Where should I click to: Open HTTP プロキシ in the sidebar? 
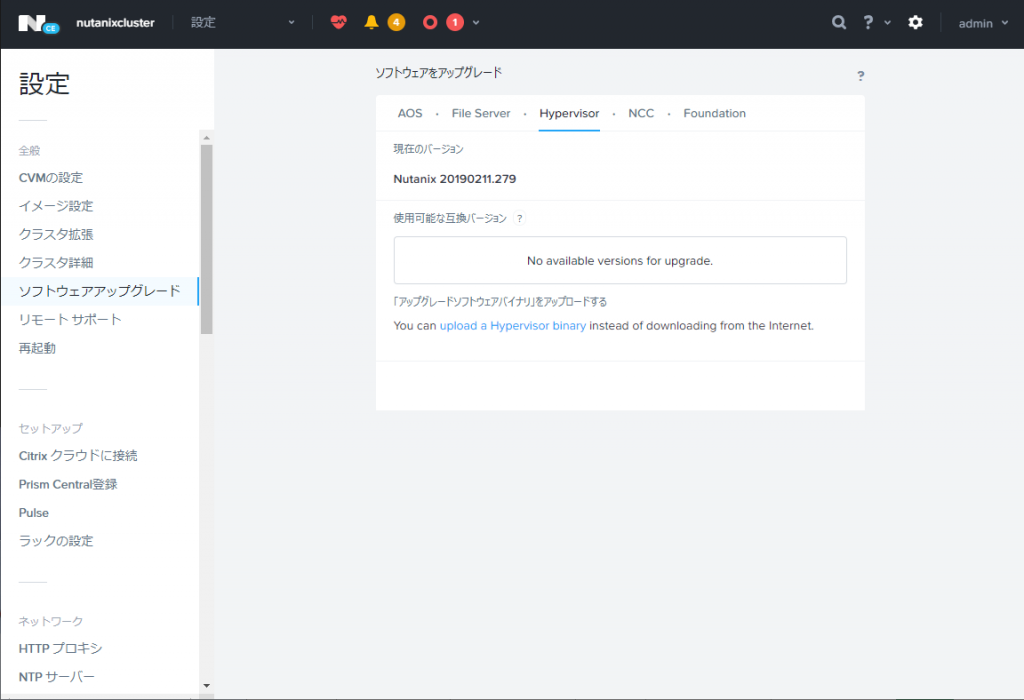[61, 648]
